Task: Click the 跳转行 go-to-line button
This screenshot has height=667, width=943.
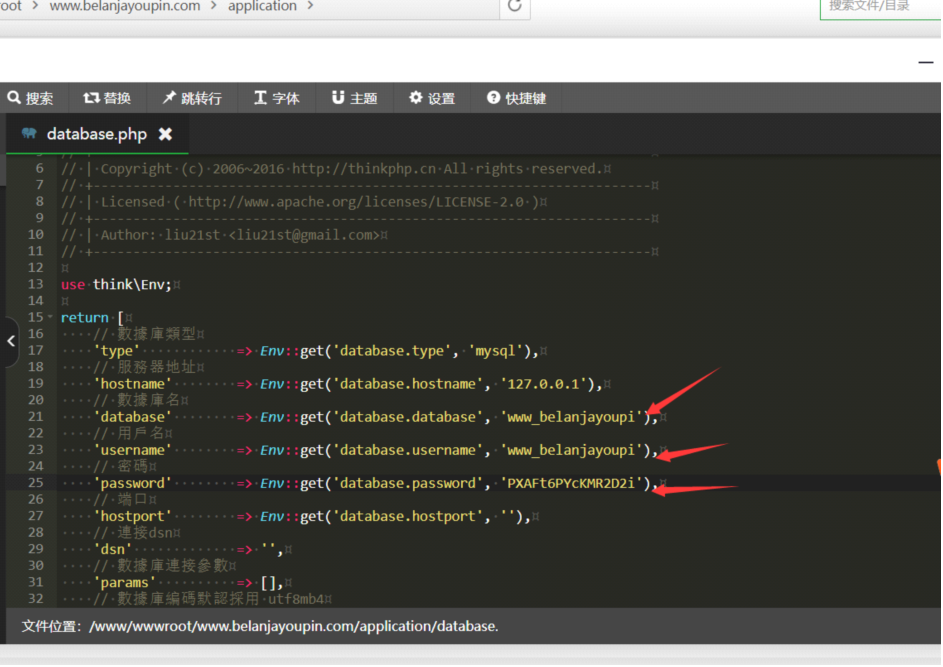Action: pyautogui.click(x=192, y=98)
